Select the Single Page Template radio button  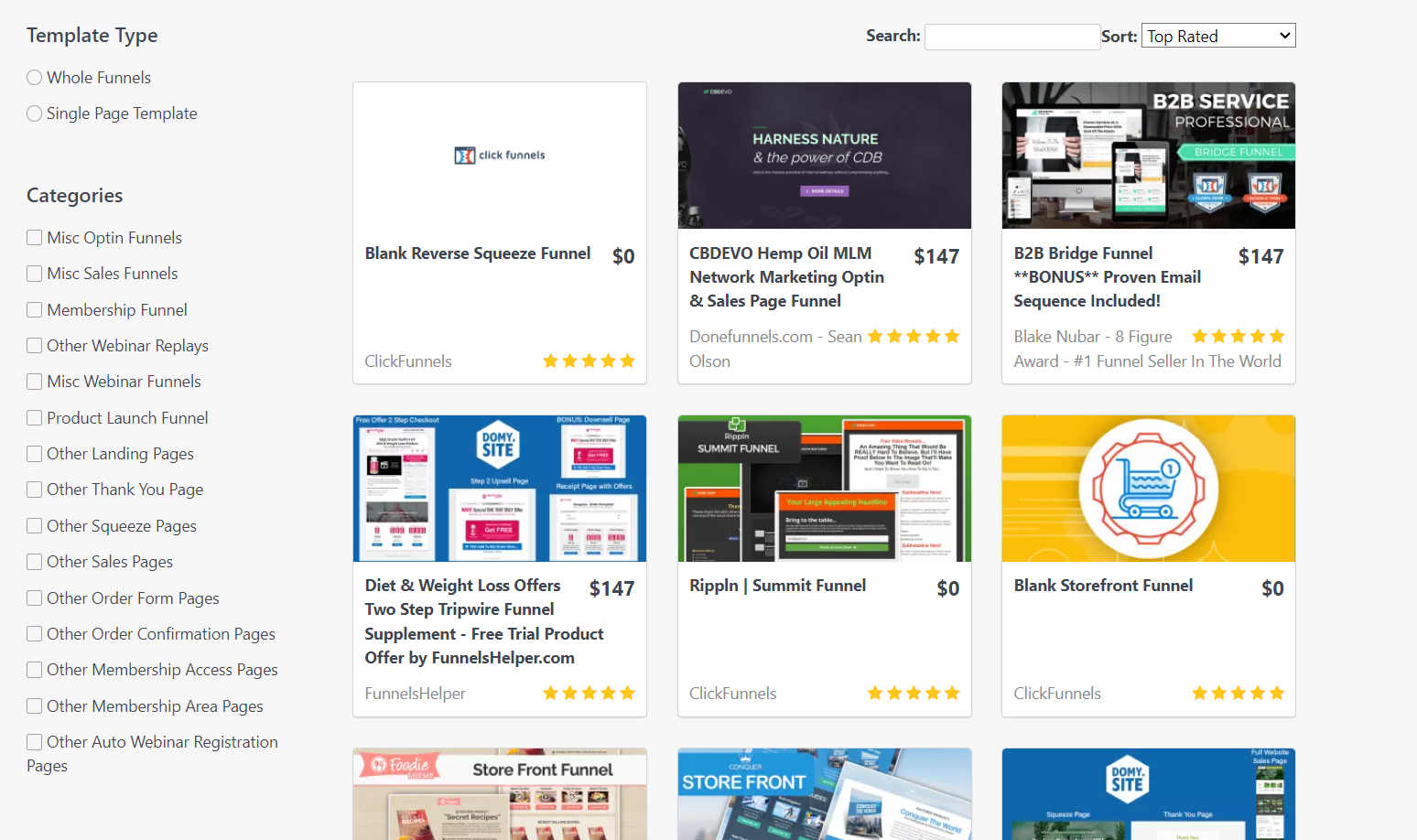coord(35,113)
